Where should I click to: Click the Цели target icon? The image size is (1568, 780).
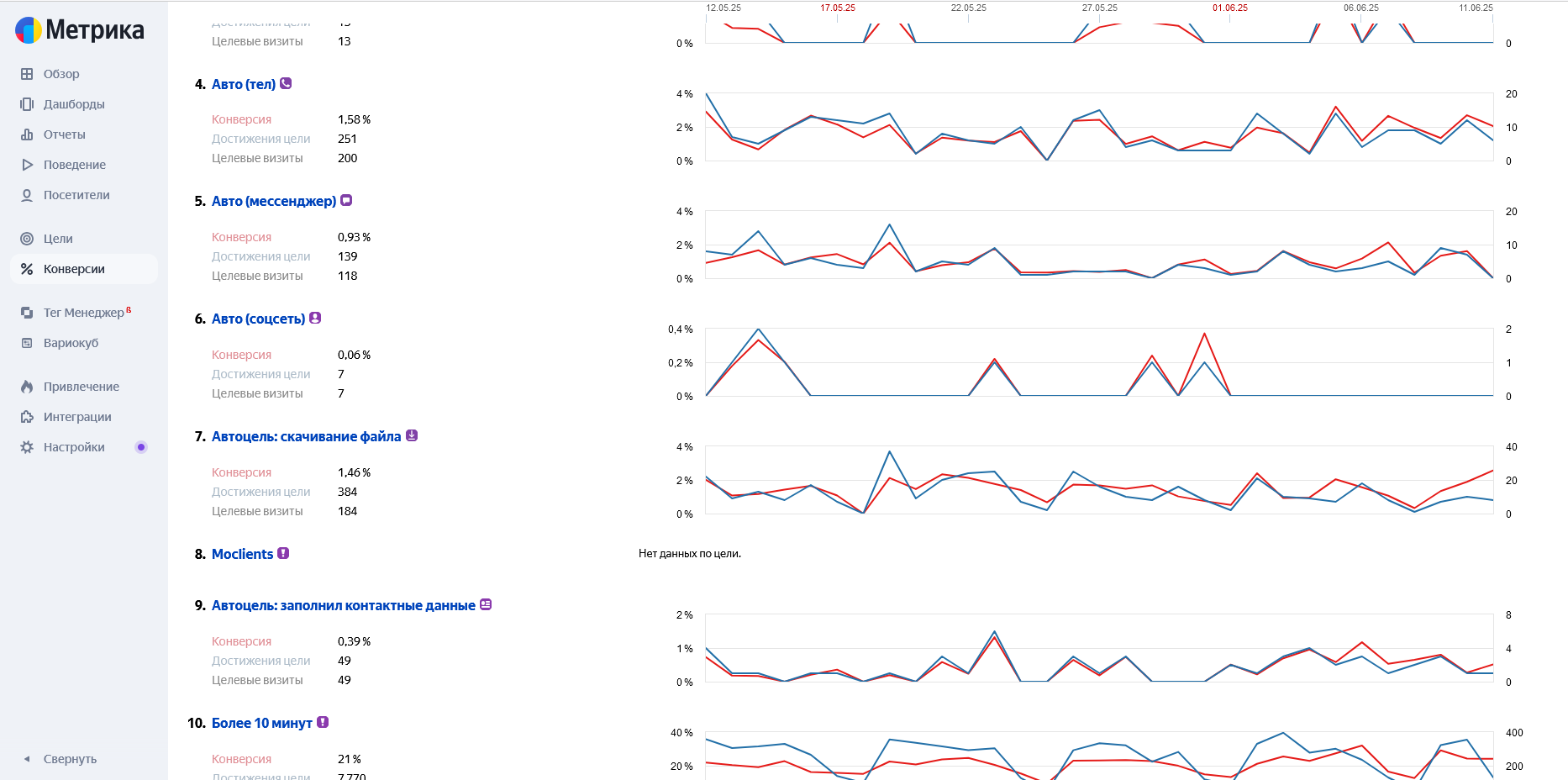click(27, 239)
